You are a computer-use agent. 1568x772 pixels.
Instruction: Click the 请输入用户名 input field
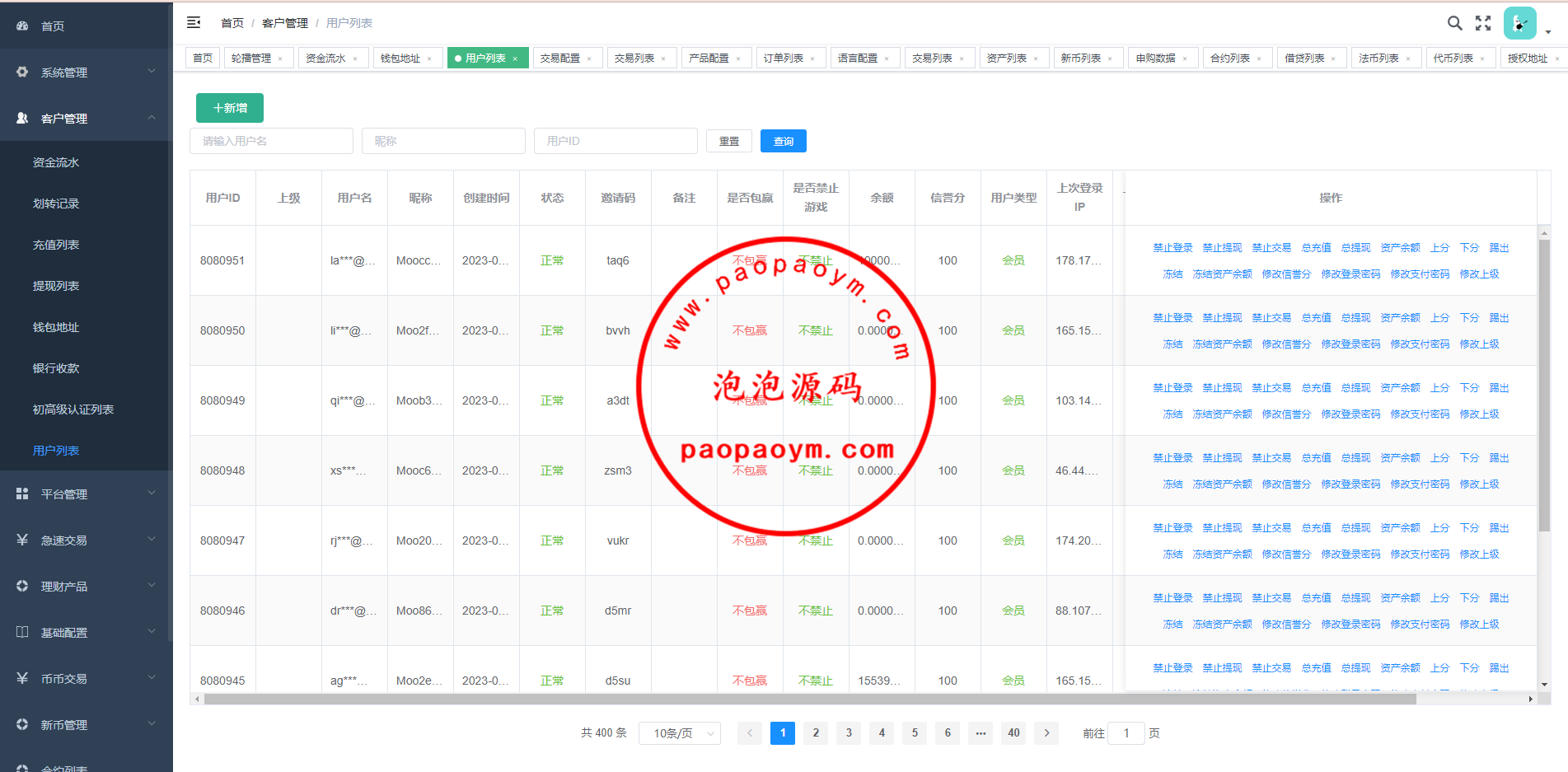(271, 141)
